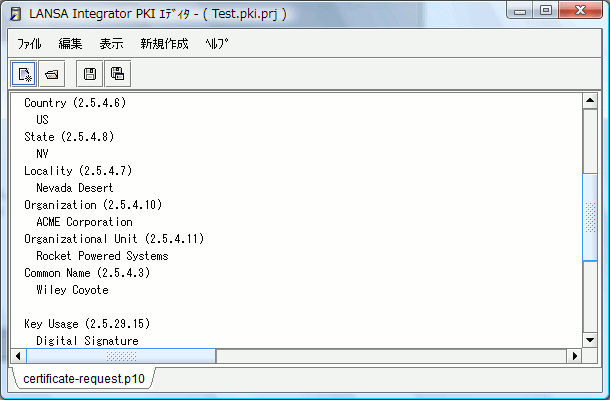This screenshot has height=400, width=610.
Task: Click the 'Organization (2.5.4.10)' line
Action: [x=93, y=205]
